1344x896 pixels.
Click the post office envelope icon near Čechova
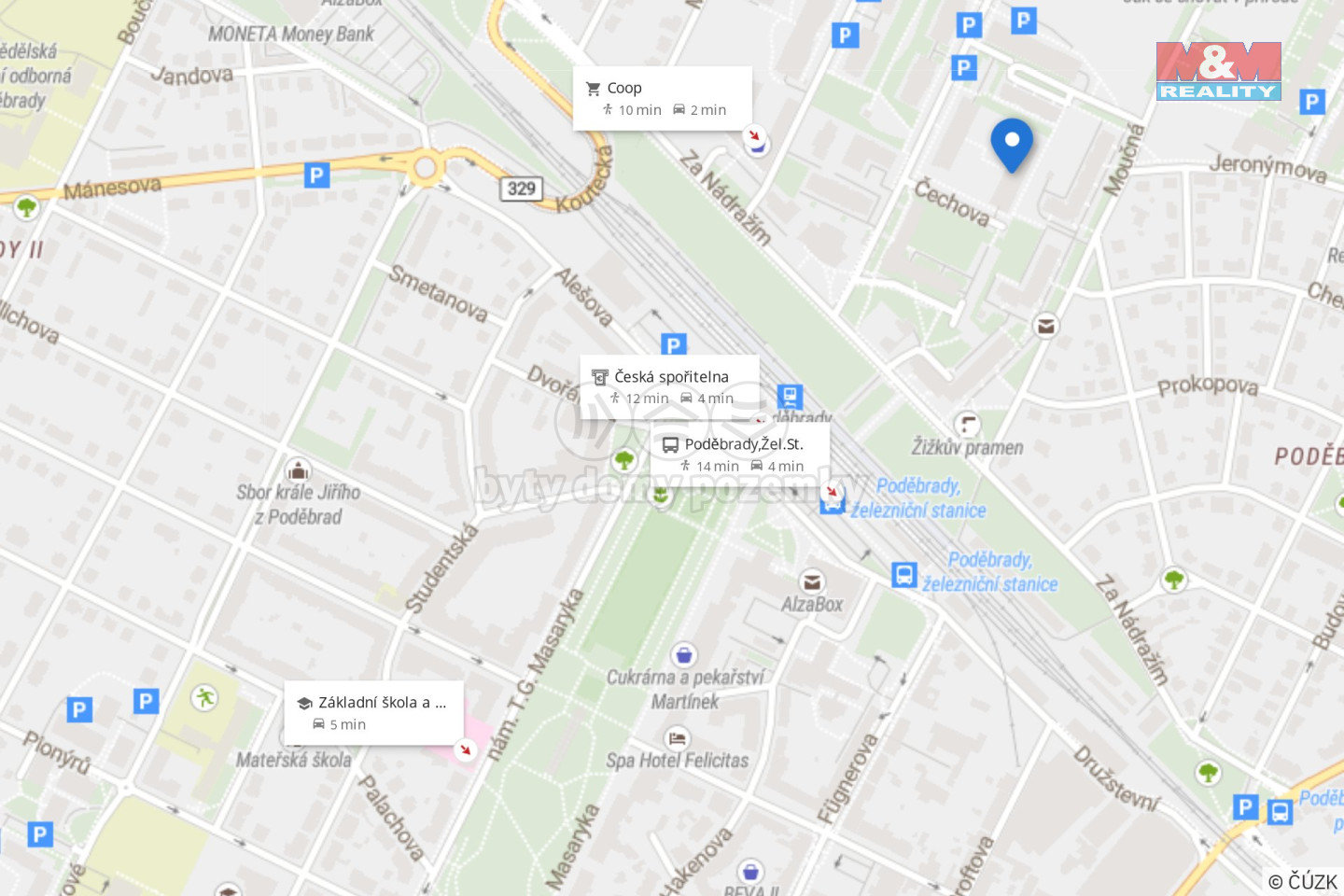1046,326
